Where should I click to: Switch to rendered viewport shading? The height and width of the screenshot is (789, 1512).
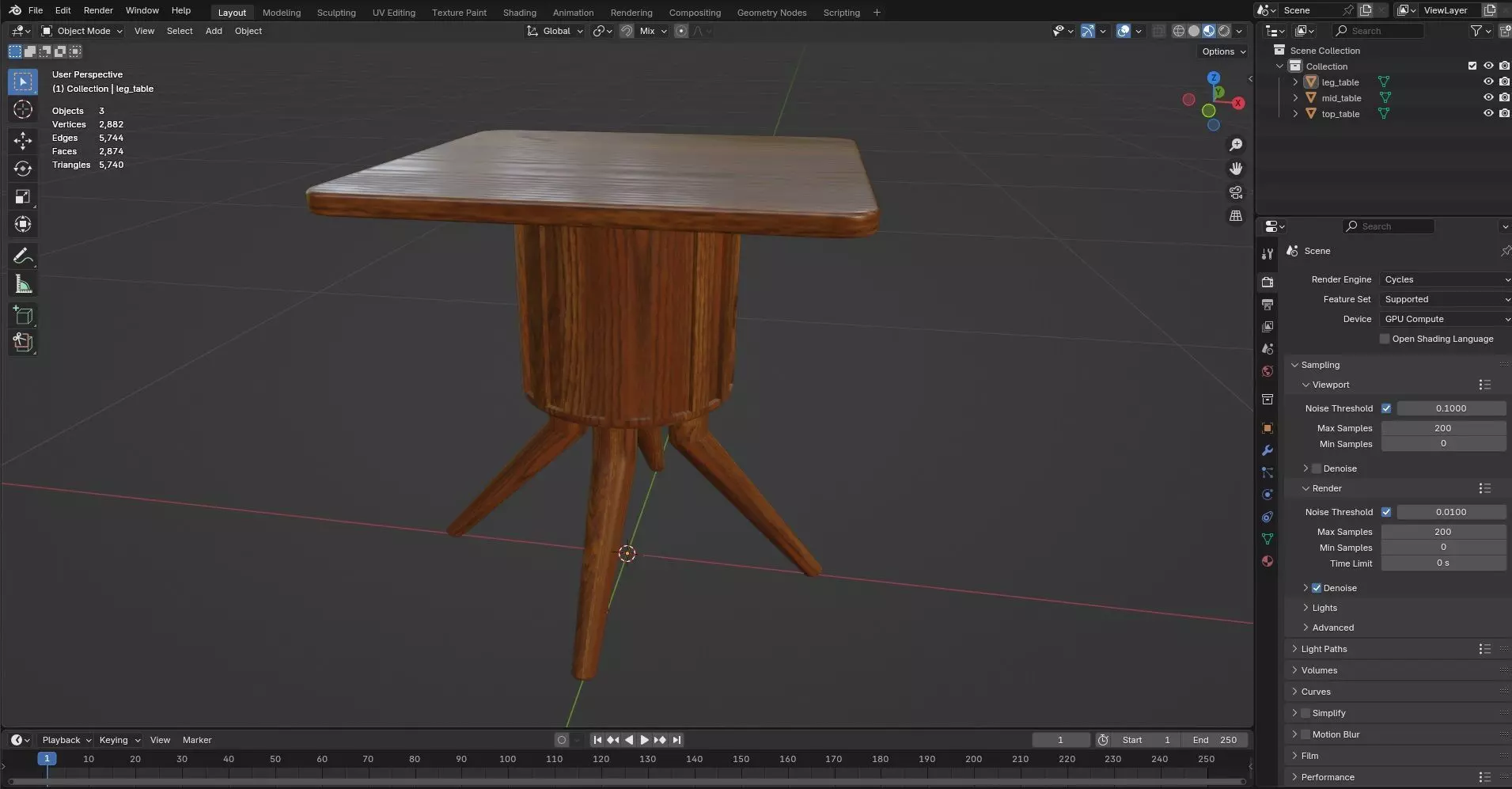[x=1224, y=31]
